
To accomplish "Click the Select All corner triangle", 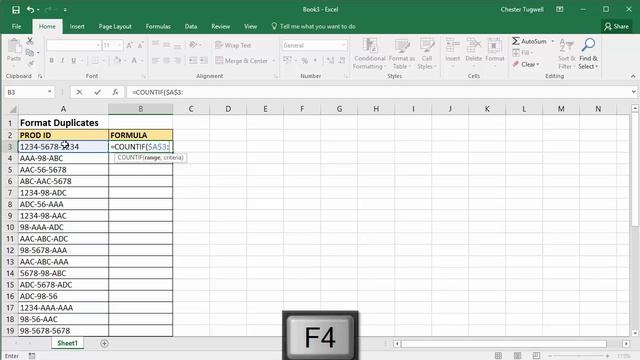I will [x=13, y=109].
